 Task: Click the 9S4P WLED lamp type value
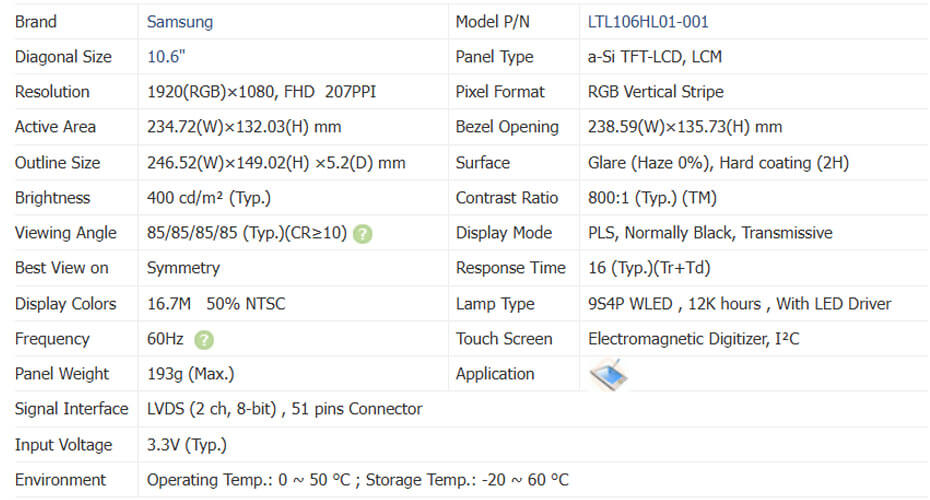pyautogui.click(x=739, y=304)
